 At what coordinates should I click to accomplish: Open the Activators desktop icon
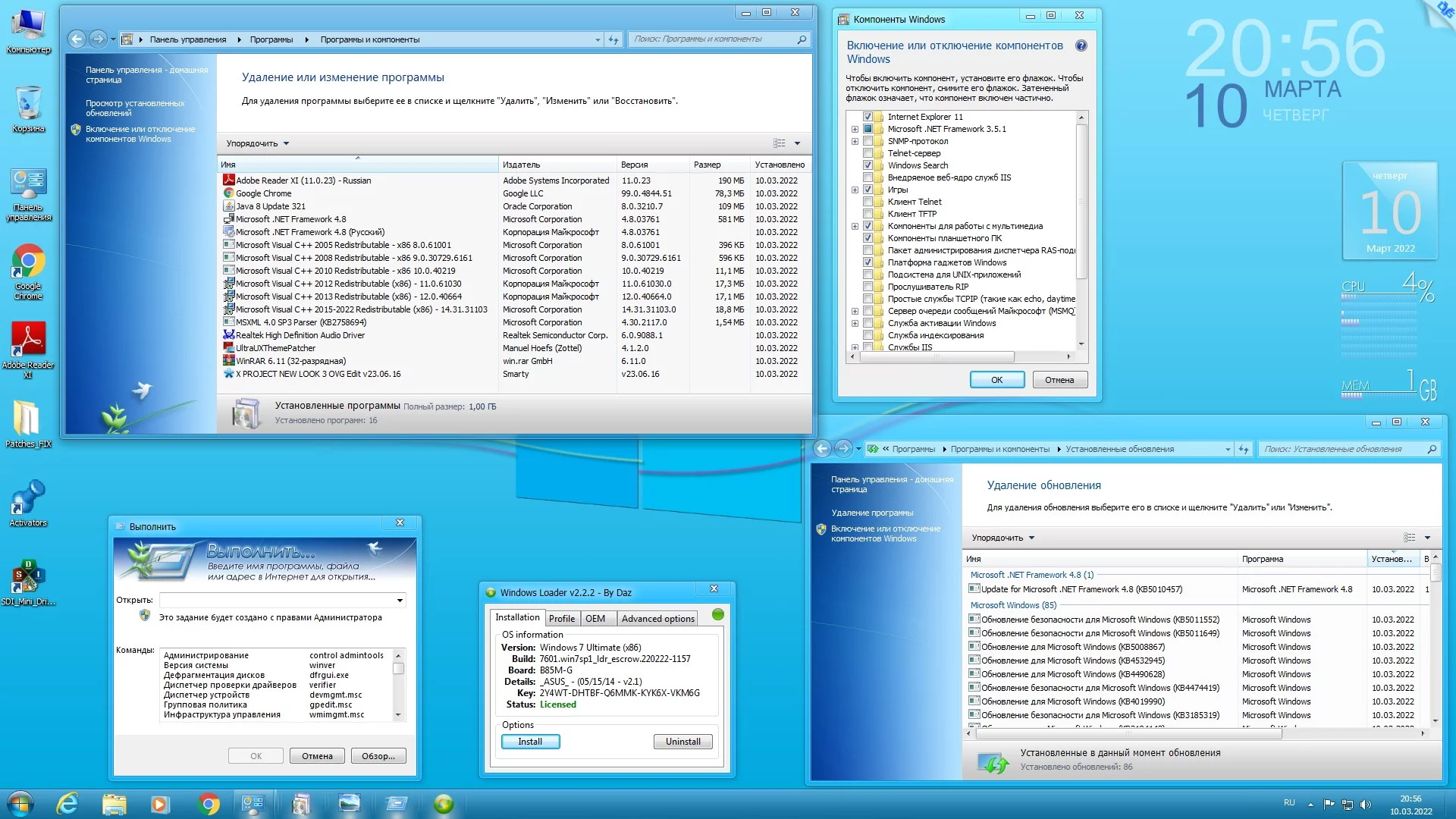(28, 499)
